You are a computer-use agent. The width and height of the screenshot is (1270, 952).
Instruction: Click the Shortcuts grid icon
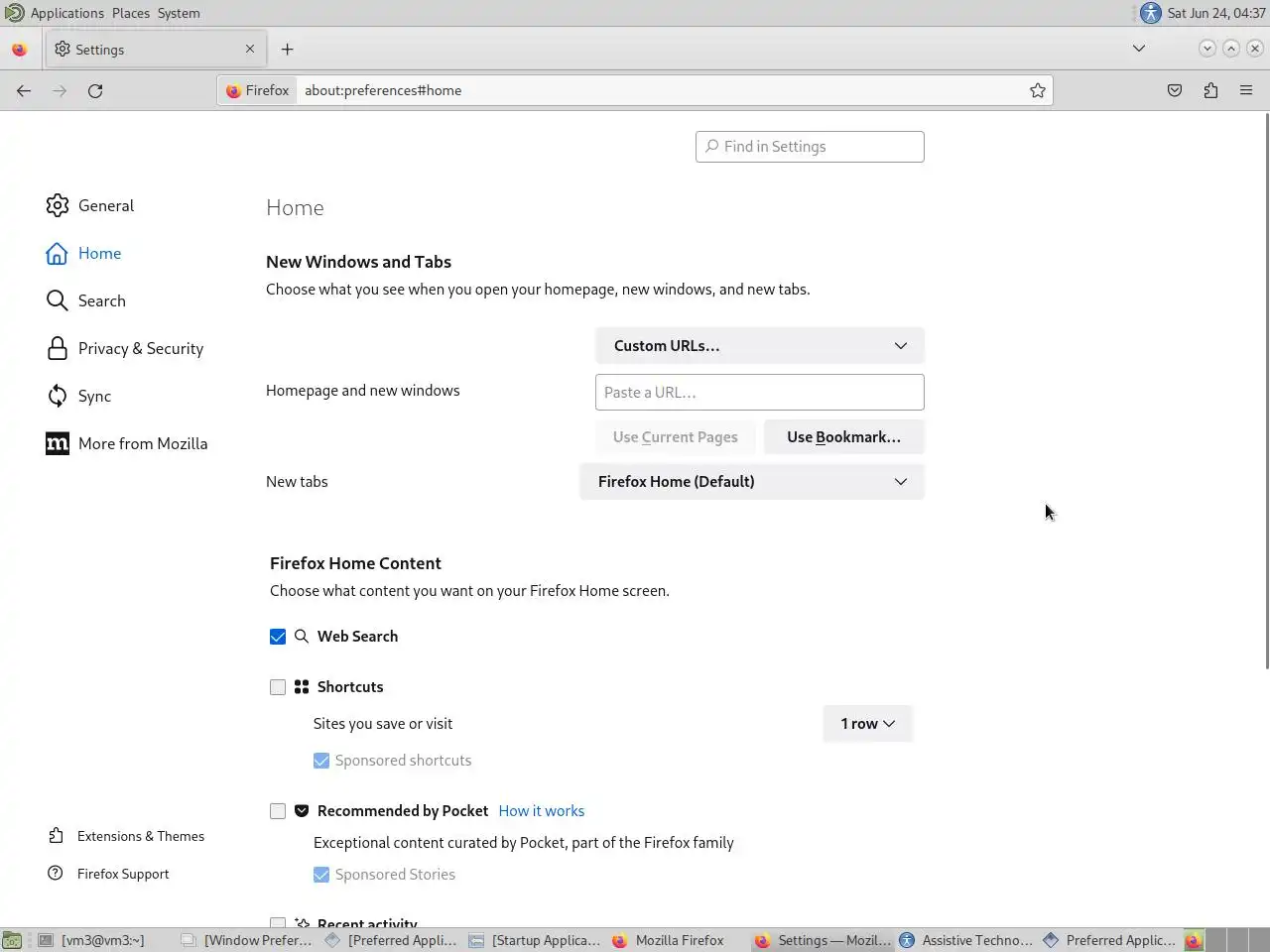[x=302, y=686]
